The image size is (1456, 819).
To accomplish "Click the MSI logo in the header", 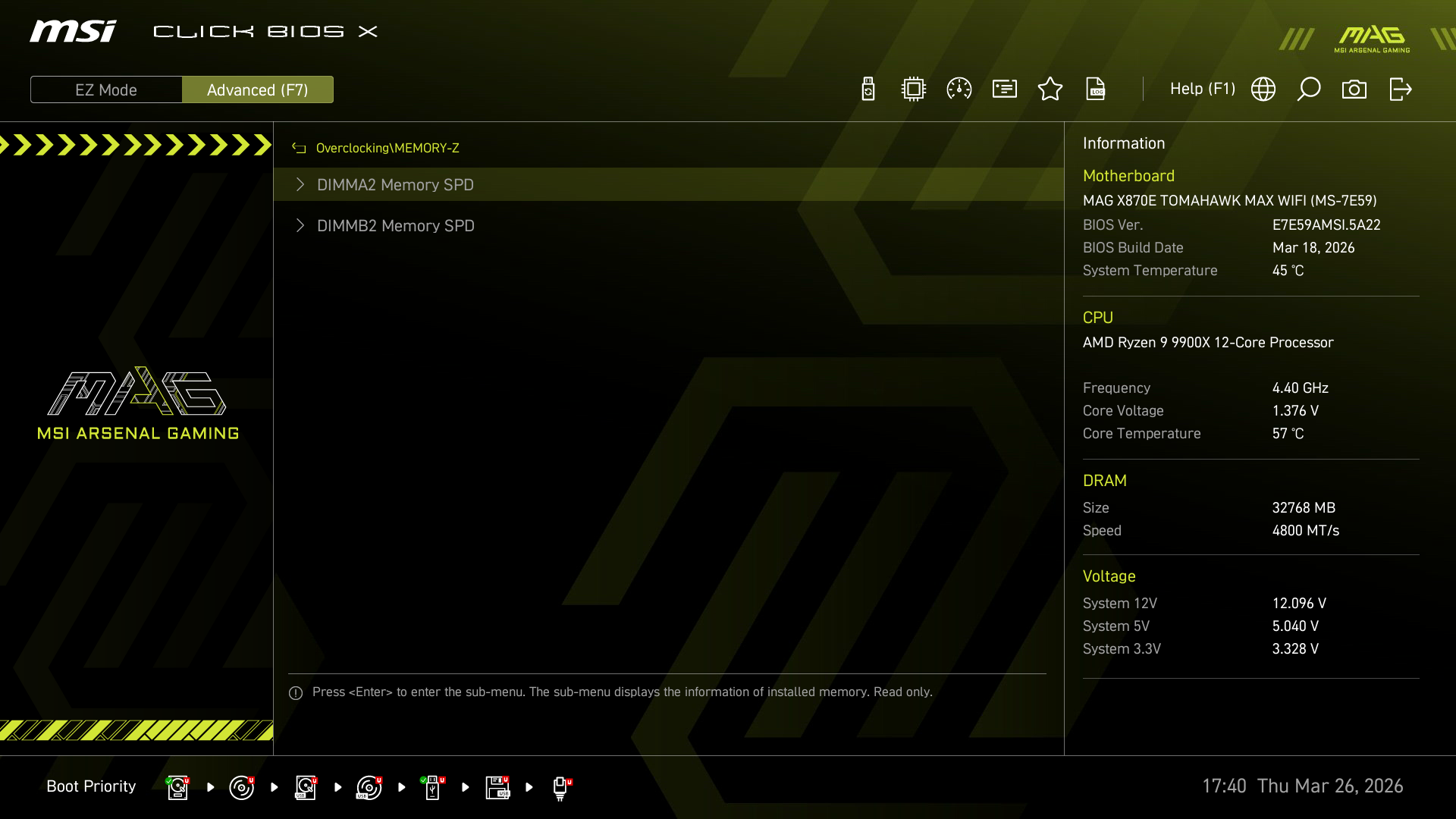I will coord(72,32).
